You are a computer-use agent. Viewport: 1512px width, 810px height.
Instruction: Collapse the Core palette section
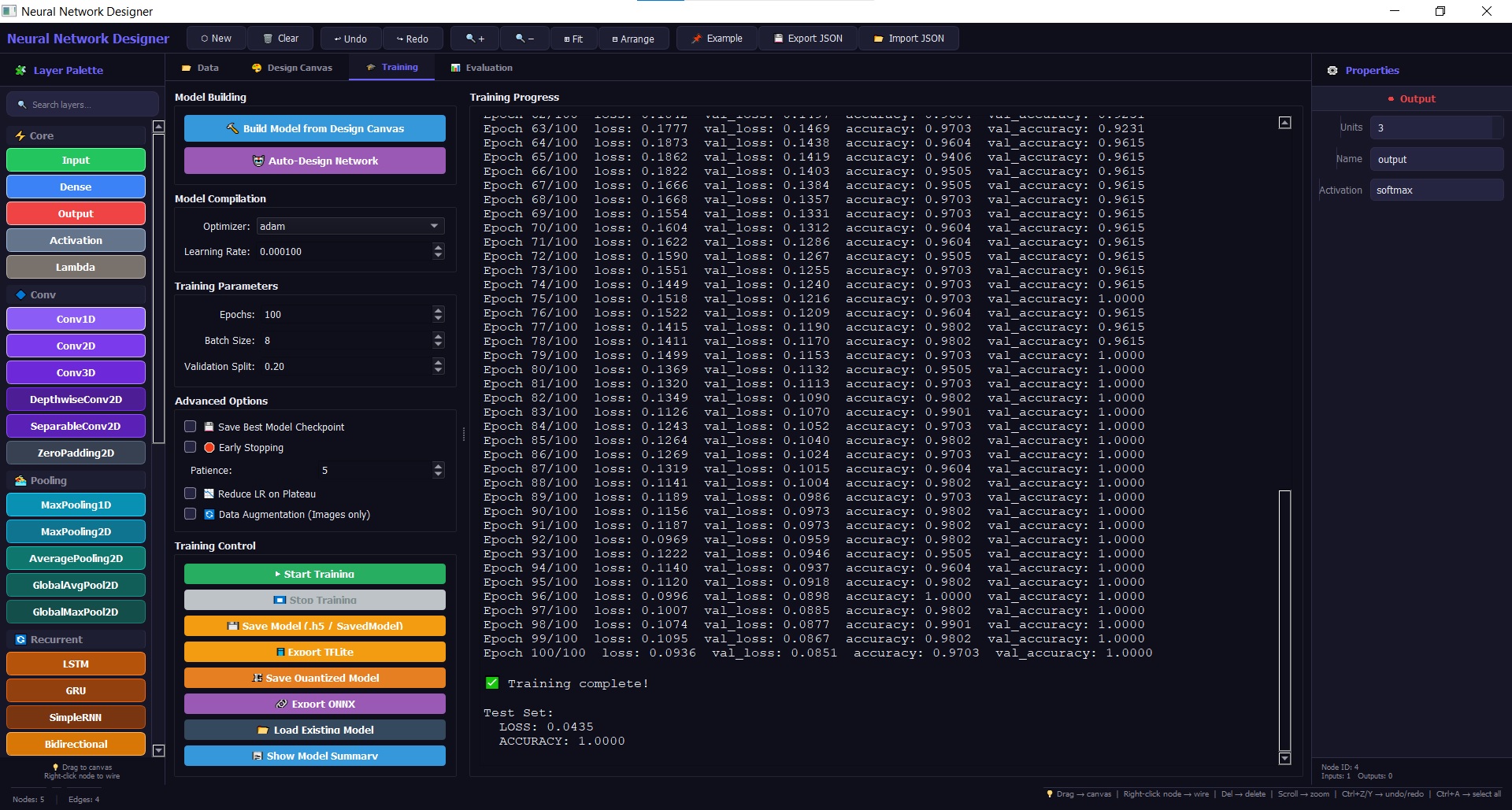[76, 135]
